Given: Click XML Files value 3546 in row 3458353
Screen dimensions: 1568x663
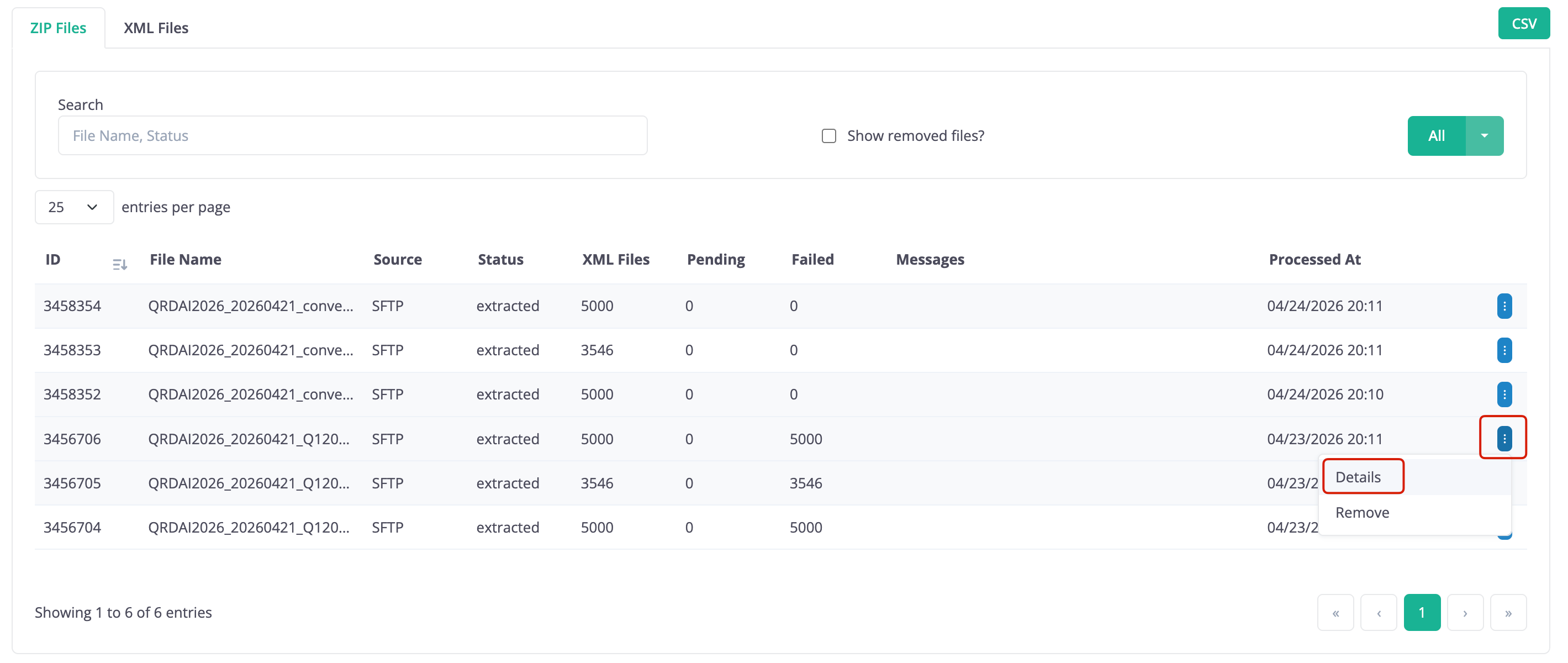Looking at the screenshot, I should (596, 350).
